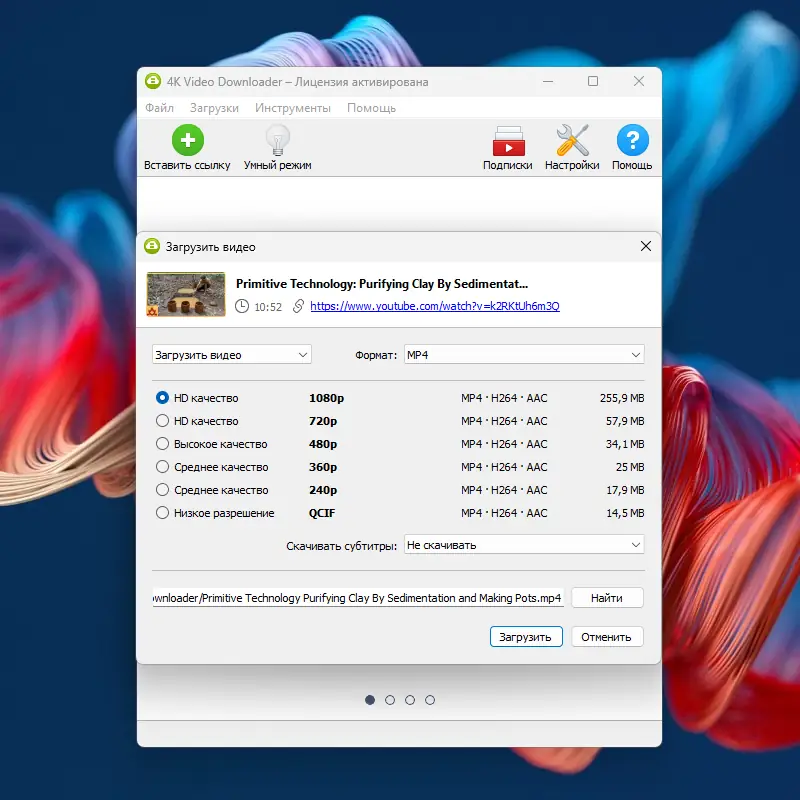Choose Высокое качество 480p
800x800 pixels.
pyautogui.click(x=162, y=443)
